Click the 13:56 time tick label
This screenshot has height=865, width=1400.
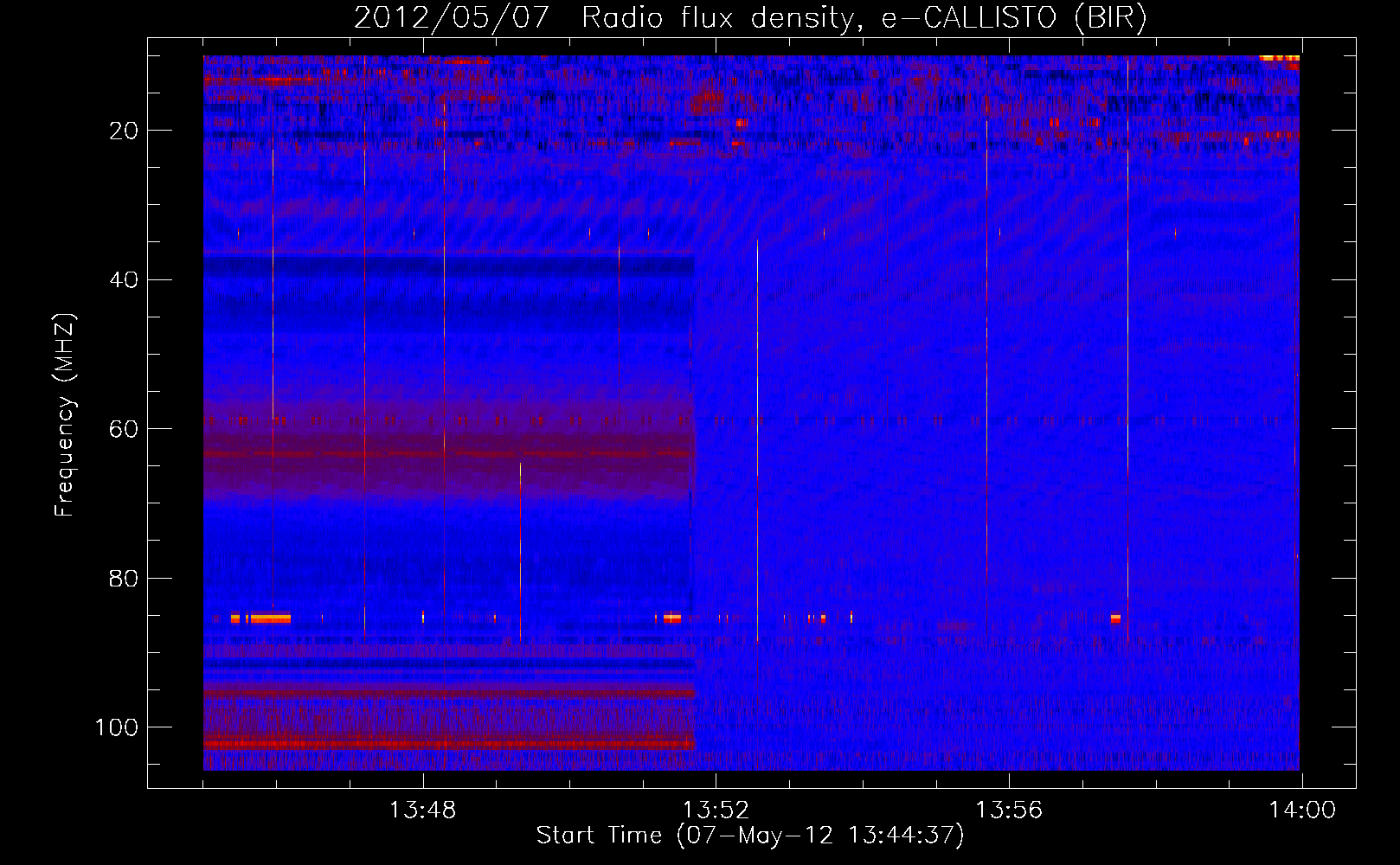pos(1009,811)
